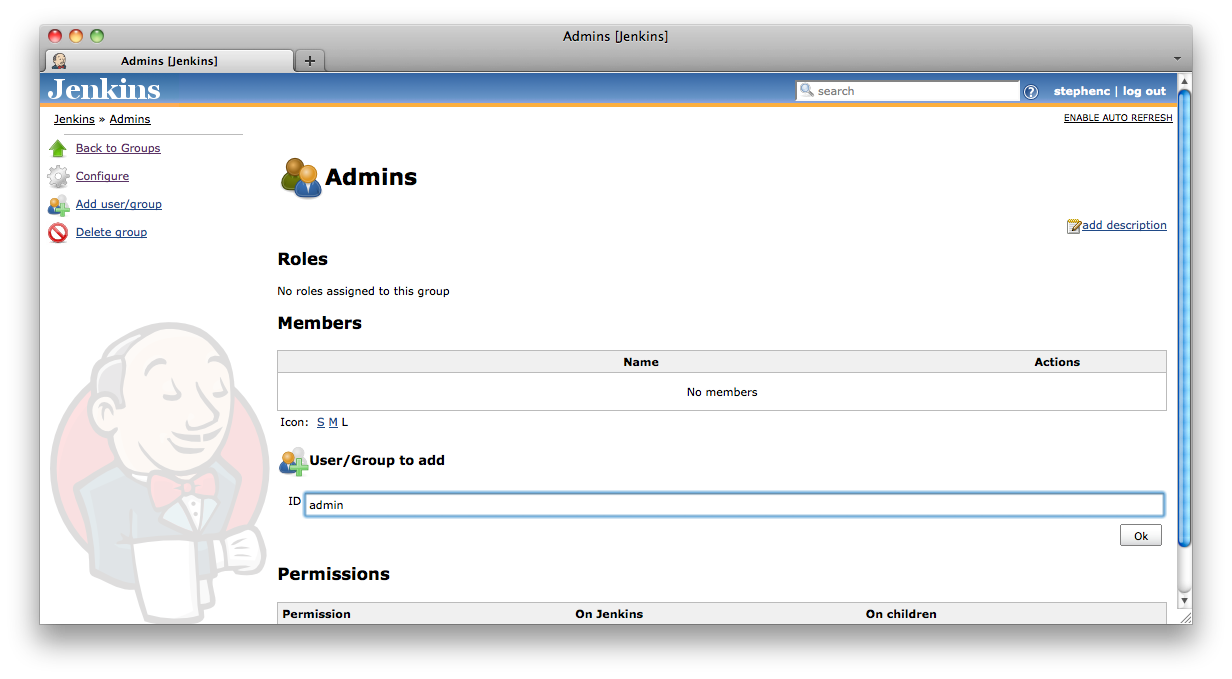Set icon size to M

[333, 422]
